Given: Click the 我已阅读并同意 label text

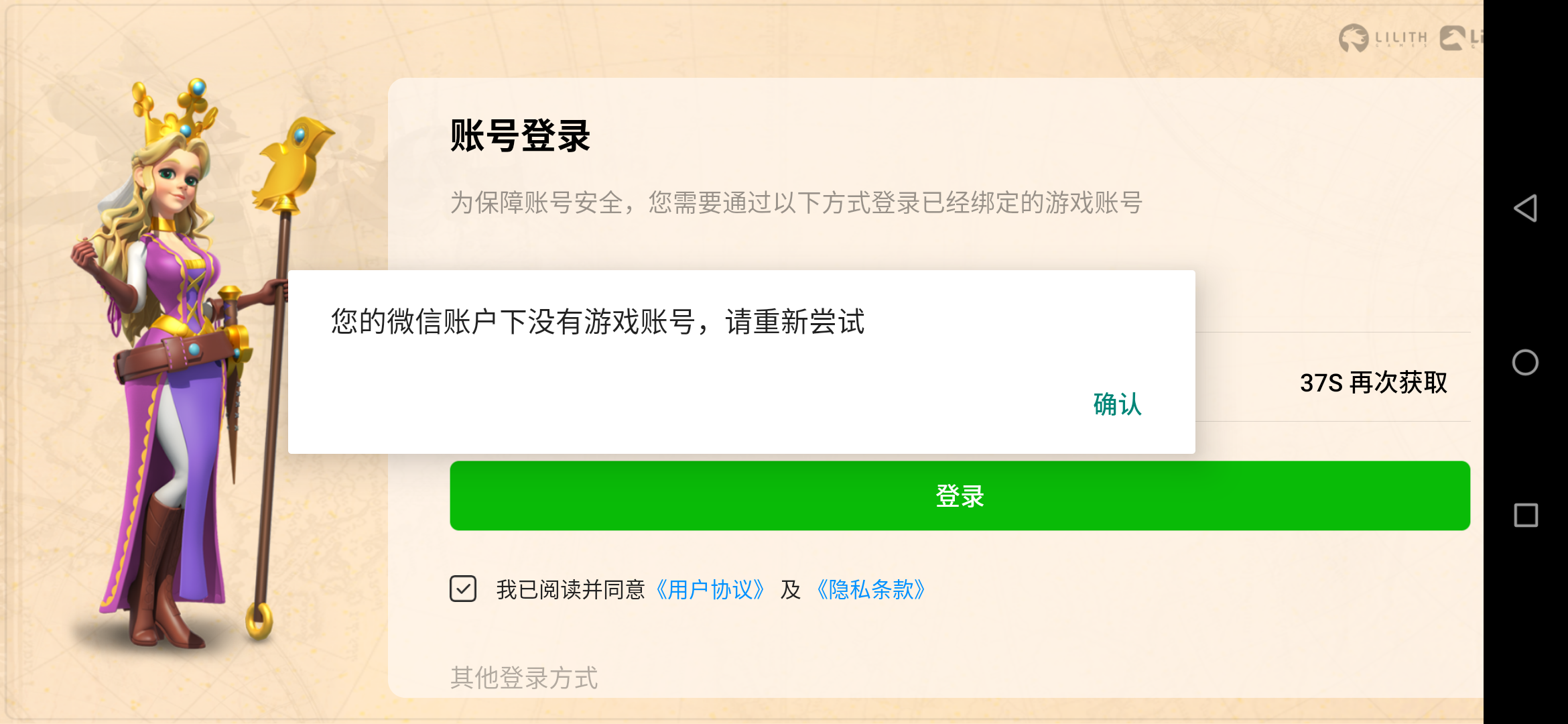Looking at the screenshot, I should point(570,590).
